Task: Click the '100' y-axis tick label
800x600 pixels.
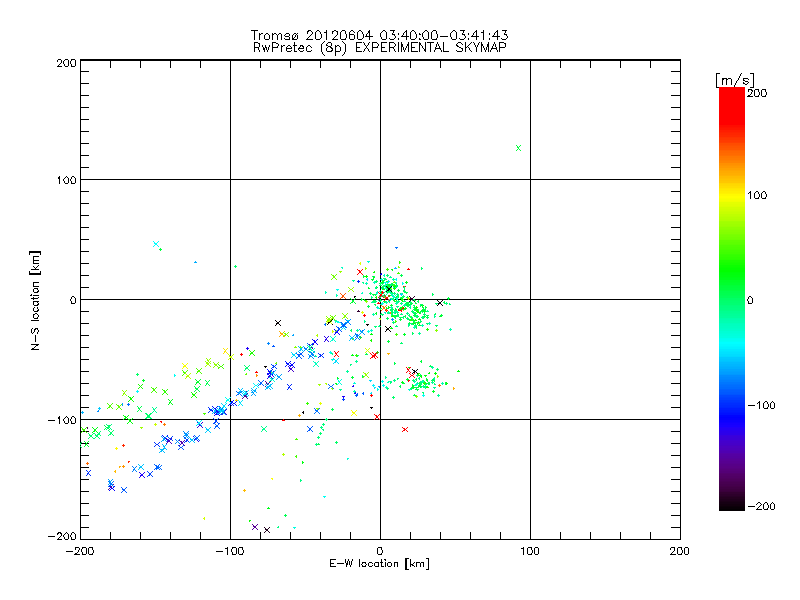Action: click(x=66, y=180)
